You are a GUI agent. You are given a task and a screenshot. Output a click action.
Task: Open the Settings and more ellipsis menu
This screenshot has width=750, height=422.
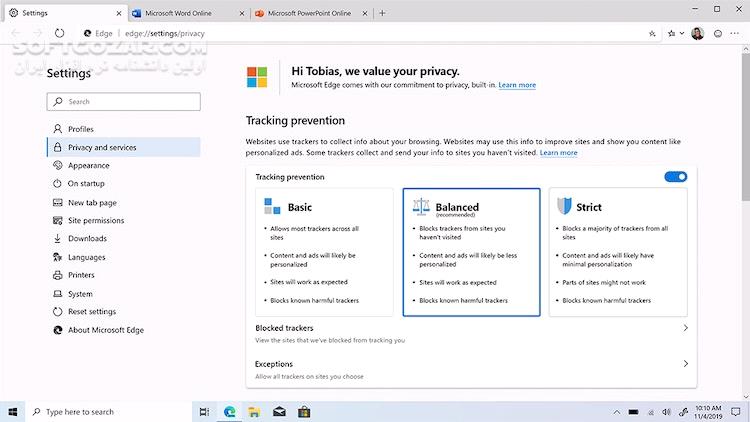[735, 33]
